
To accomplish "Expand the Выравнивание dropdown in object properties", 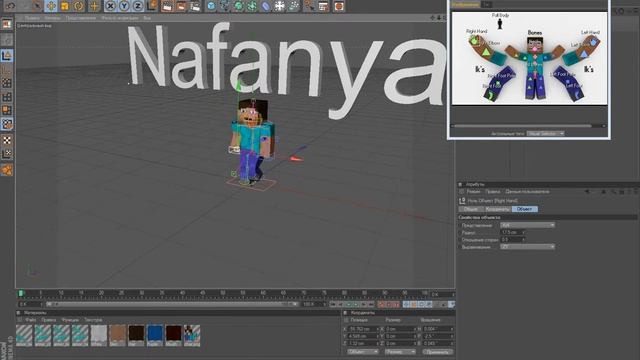I will point(527,247).
